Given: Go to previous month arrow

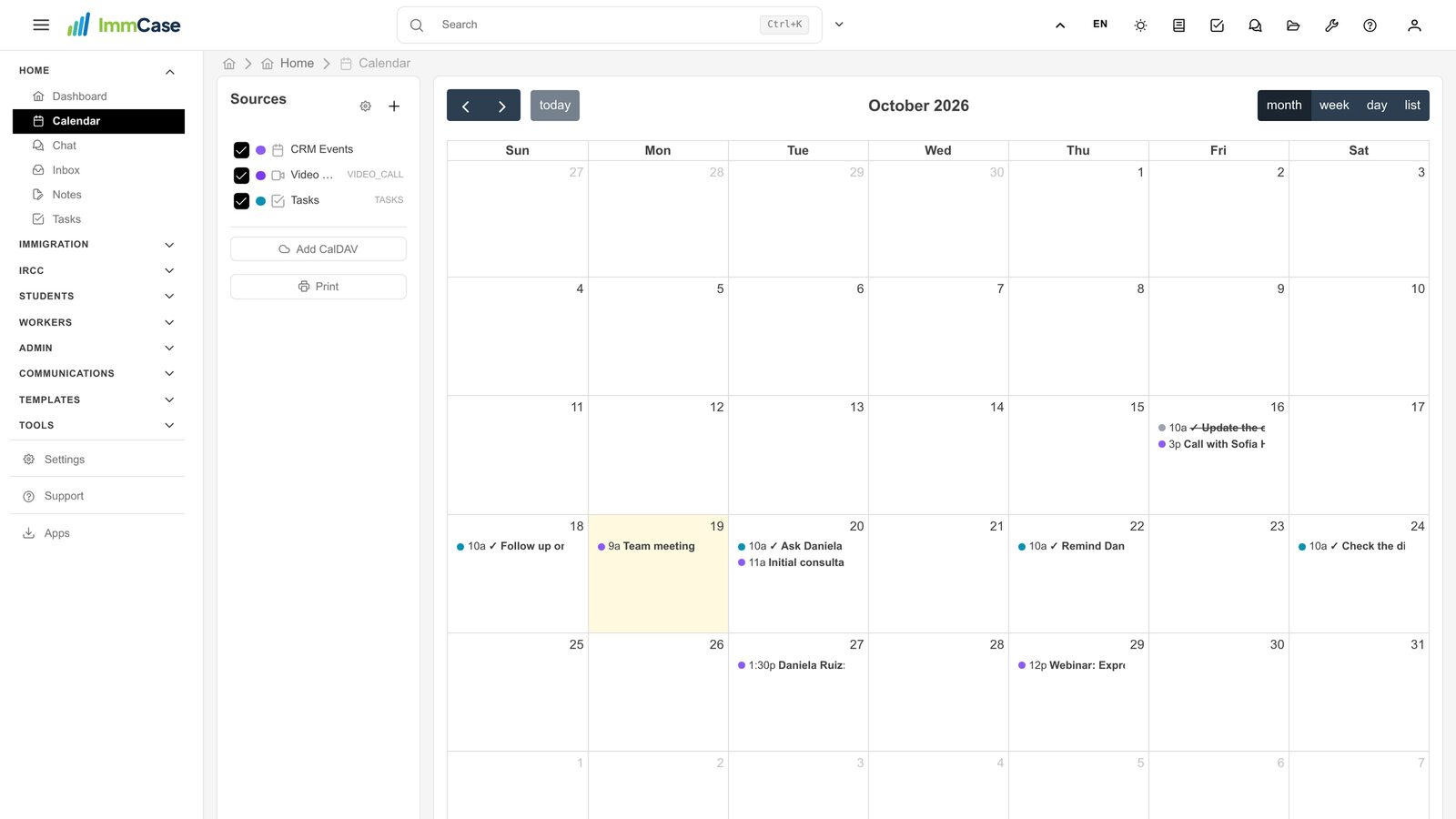Looking at the screenshot, I should pyautogui.click(x=465, y=106).
